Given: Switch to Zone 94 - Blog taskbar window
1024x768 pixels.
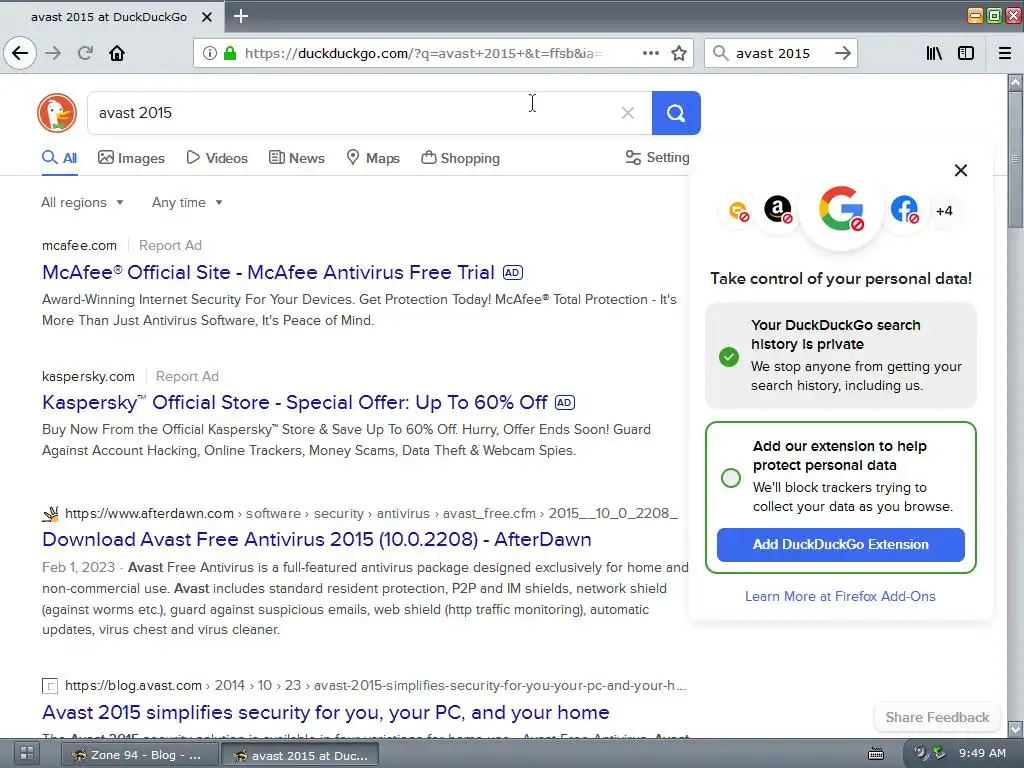Looking at the screenshot, I should (x=138, y=755).
